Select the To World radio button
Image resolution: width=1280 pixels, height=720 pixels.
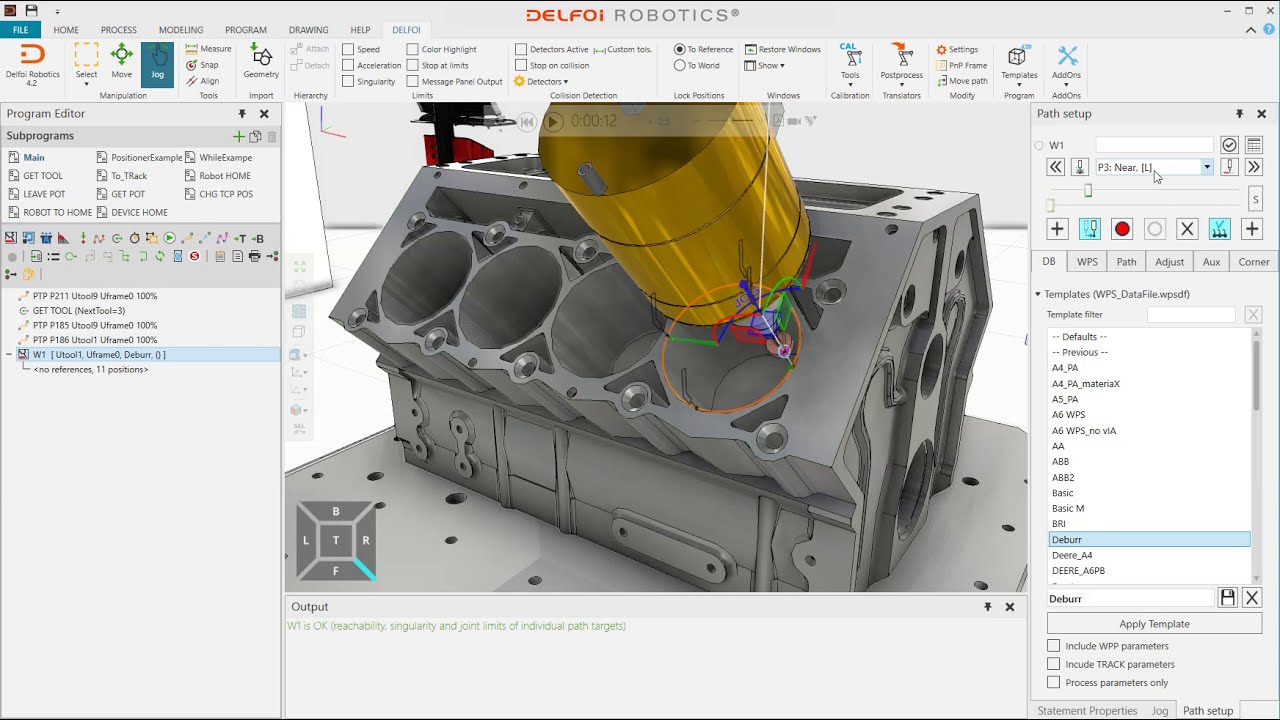680,65
